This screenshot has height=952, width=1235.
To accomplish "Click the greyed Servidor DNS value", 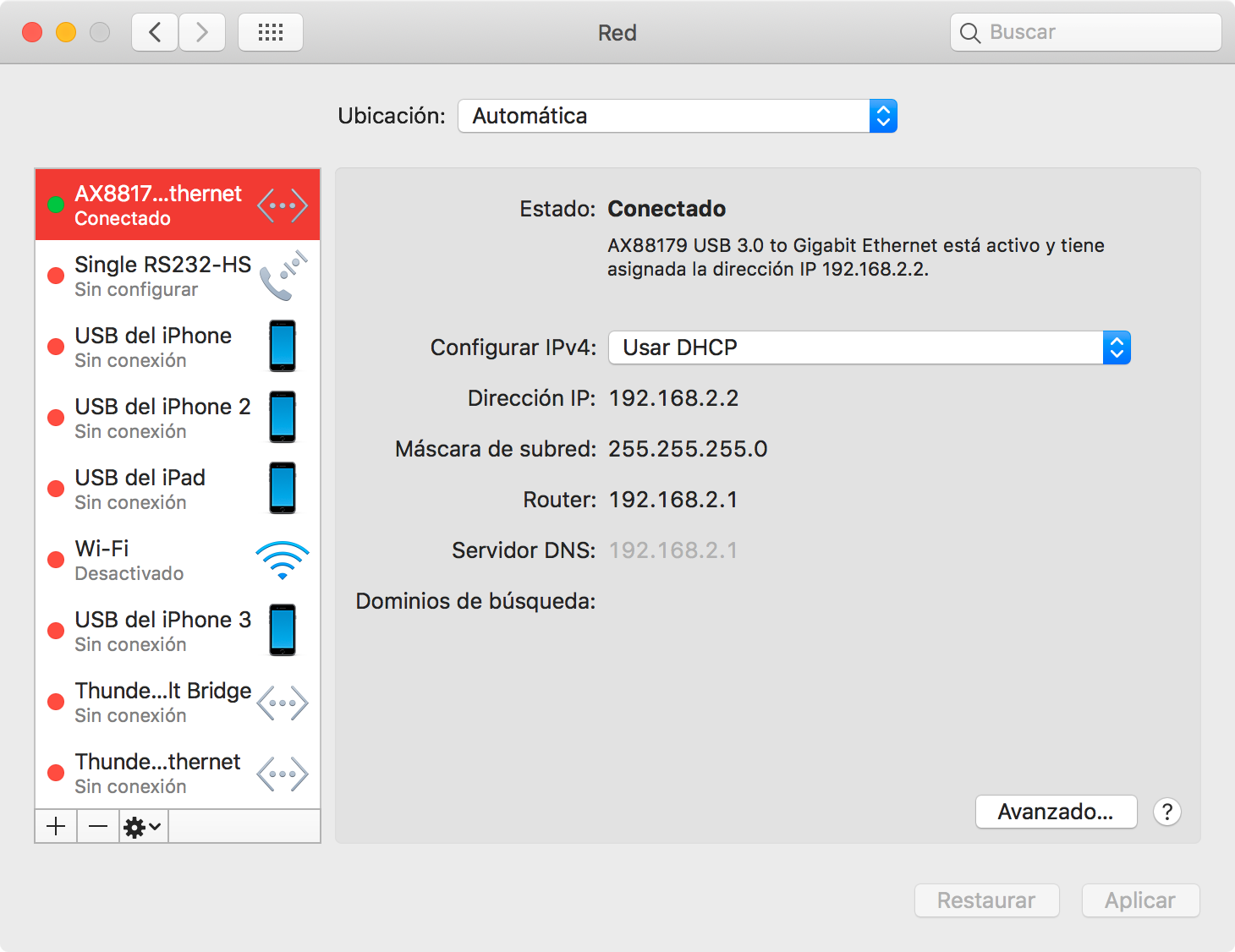I will [x=673, y=550].
